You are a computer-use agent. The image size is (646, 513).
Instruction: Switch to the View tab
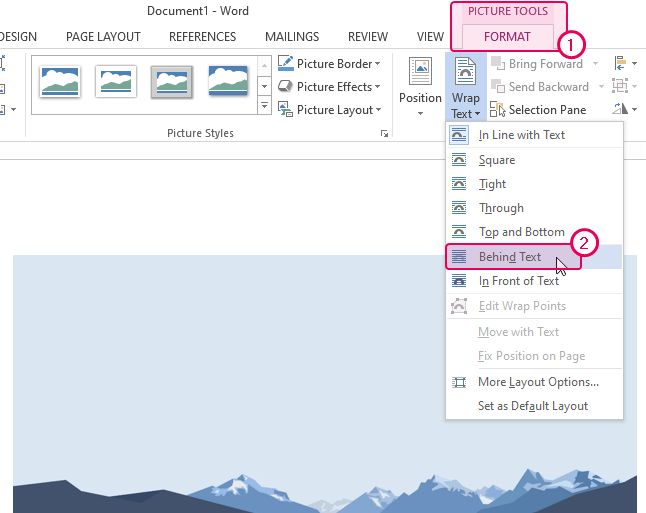tap(430, 37)
